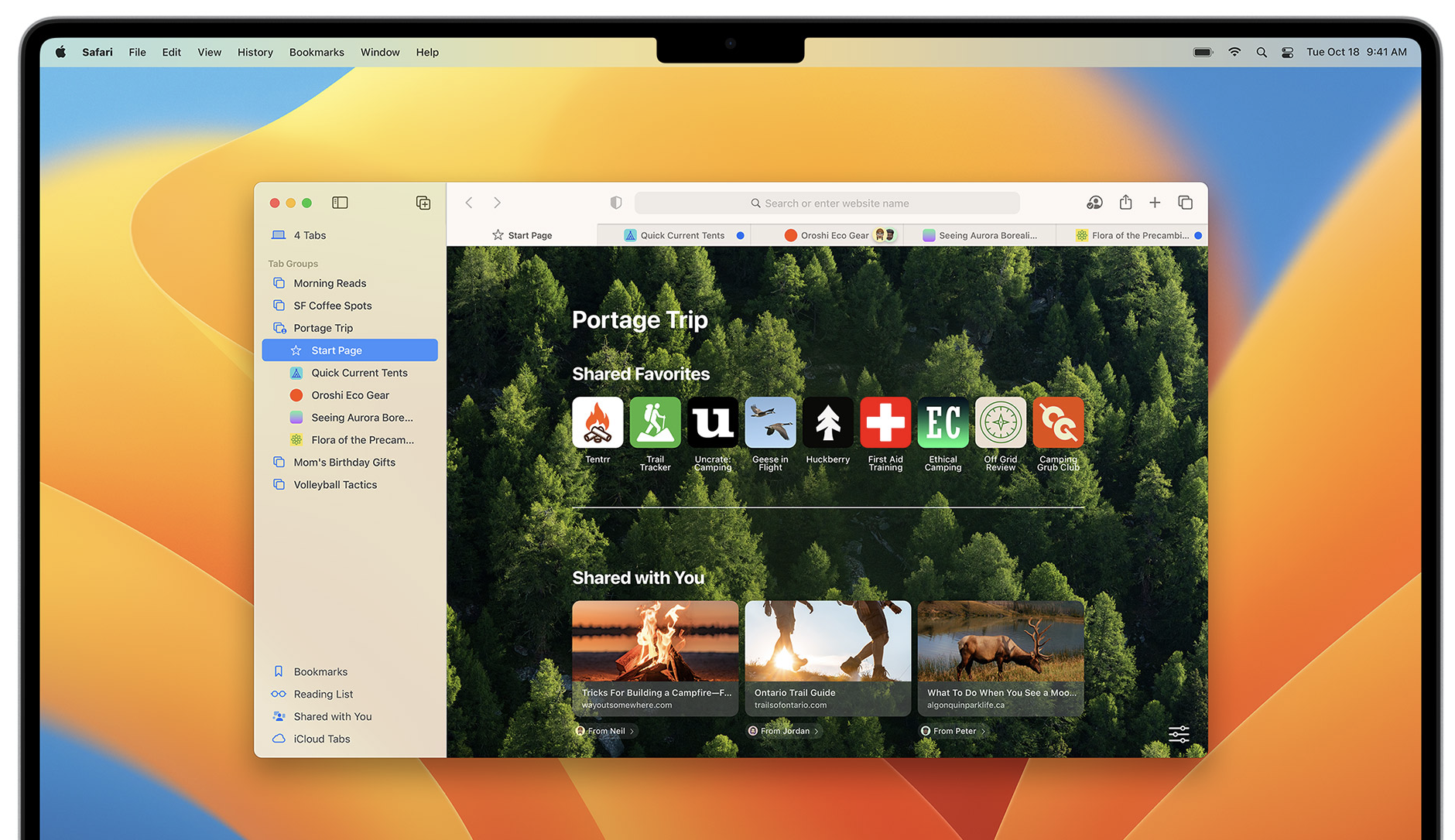Image resolution: width=1455 pixels, height=840 pixels.
Task: Switch to Seeing Aurora Borealis tab
Action: [980, 235]
